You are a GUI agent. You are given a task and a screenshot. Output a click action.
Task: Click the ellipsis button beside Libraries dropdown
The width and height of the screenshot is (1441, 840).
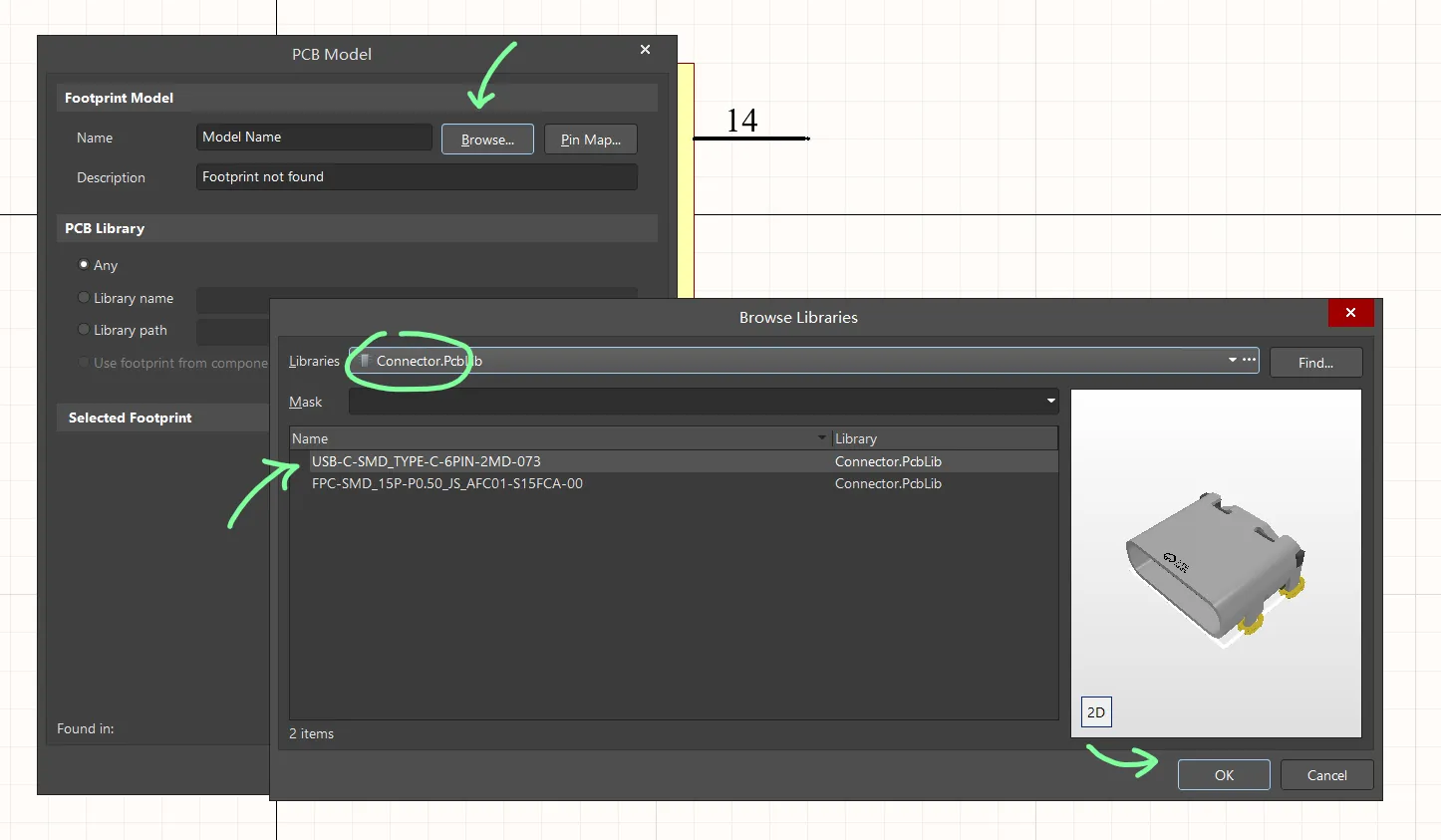1249,360
